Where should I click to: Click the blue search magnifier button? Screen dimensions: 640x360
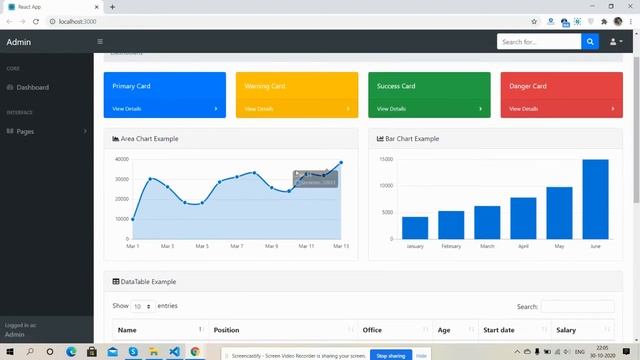[x=590, y=42]
